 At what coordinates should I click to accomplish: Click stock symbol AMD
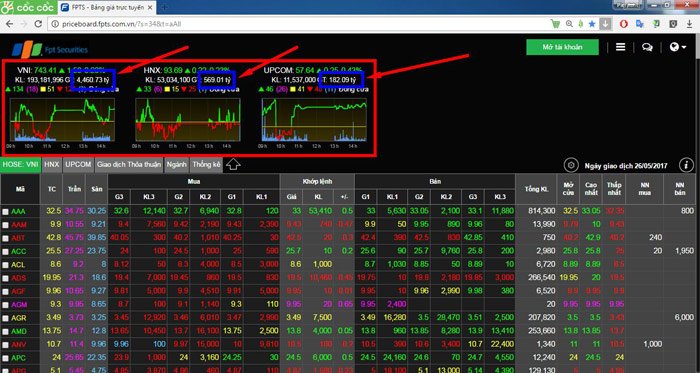[19, 332]
